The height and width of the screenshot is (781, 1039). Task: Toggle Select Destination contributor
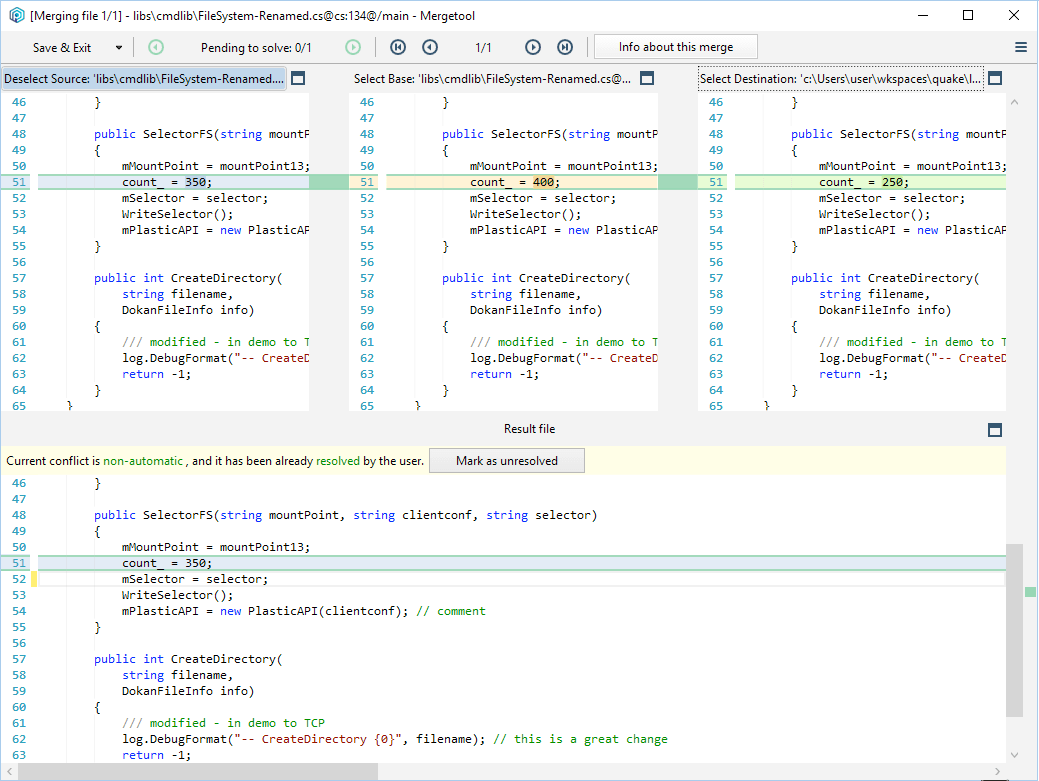click(840, 79)
